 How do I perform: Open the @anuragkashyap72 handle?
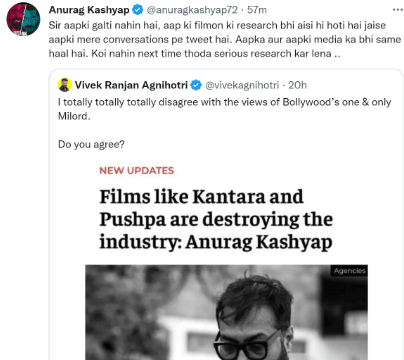pos(192,10)
